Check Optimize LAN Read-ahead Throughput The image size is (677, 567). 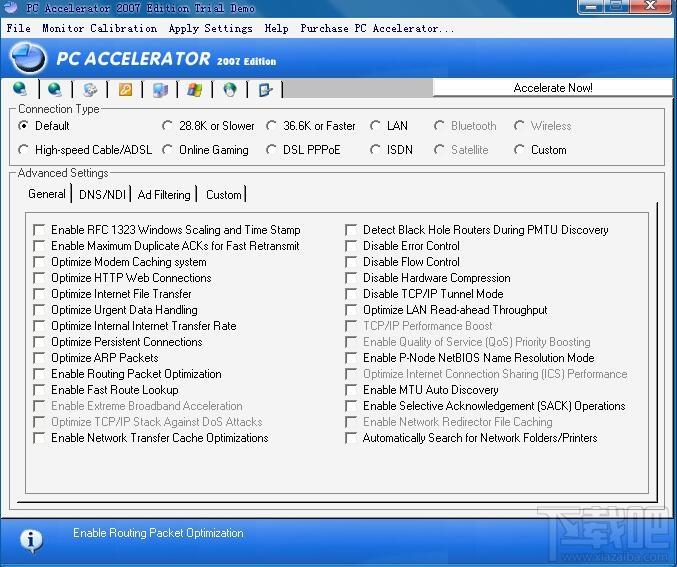(x=351, y=310)
